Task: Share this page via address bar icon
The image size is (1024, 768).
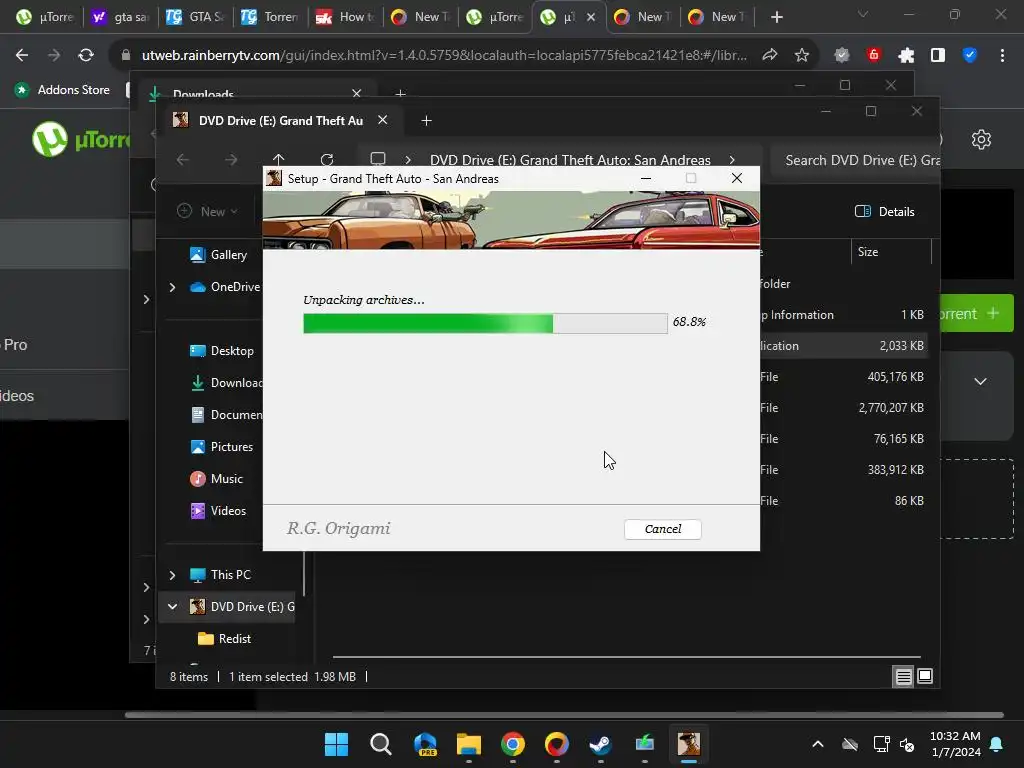Action: pos(770,56)
